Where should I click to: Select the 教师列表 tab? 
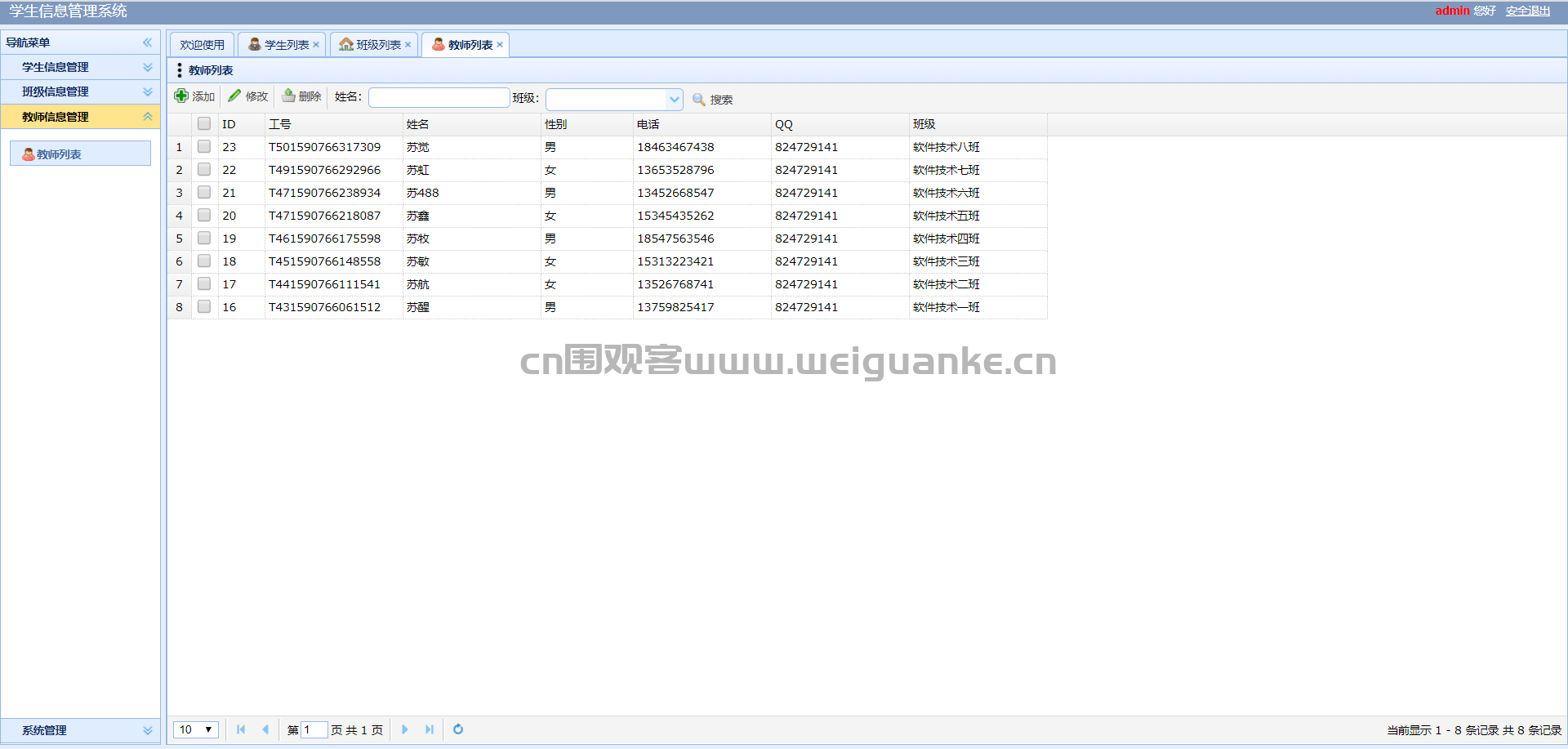point(465,45)
